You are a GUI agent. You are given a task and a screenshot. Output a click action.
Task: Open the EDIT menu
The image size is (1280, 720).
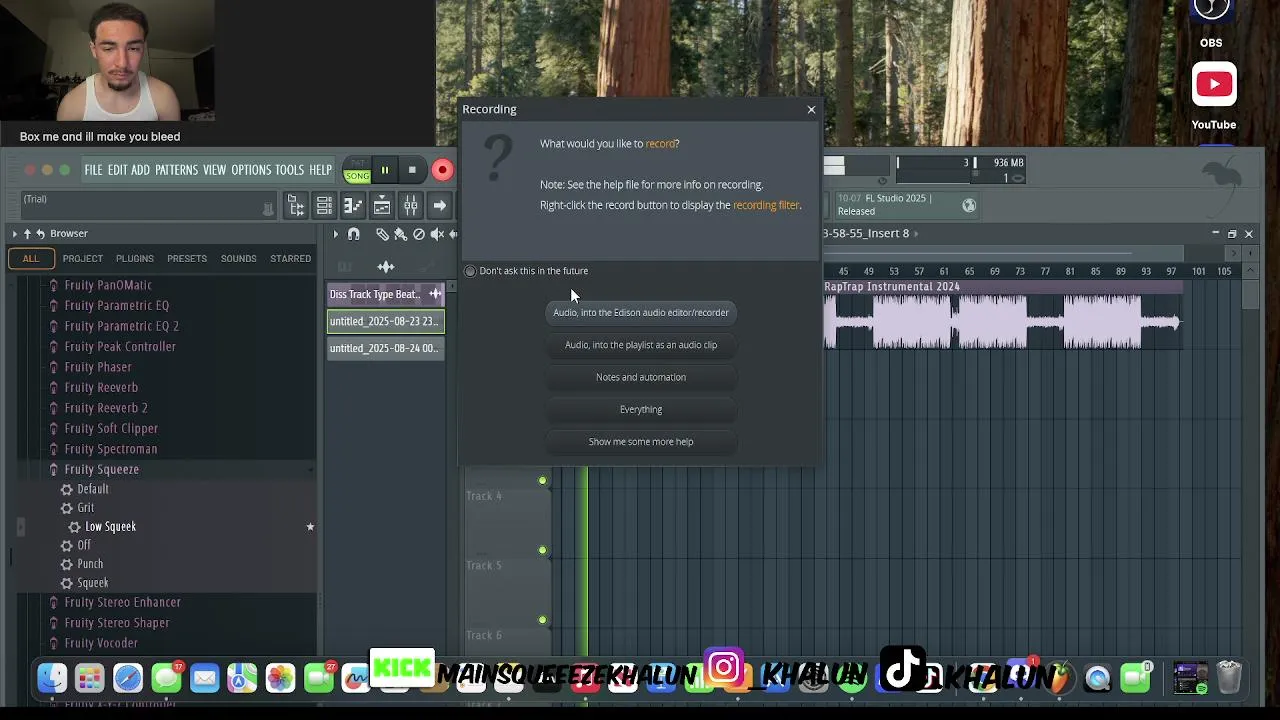pos(117,170)
